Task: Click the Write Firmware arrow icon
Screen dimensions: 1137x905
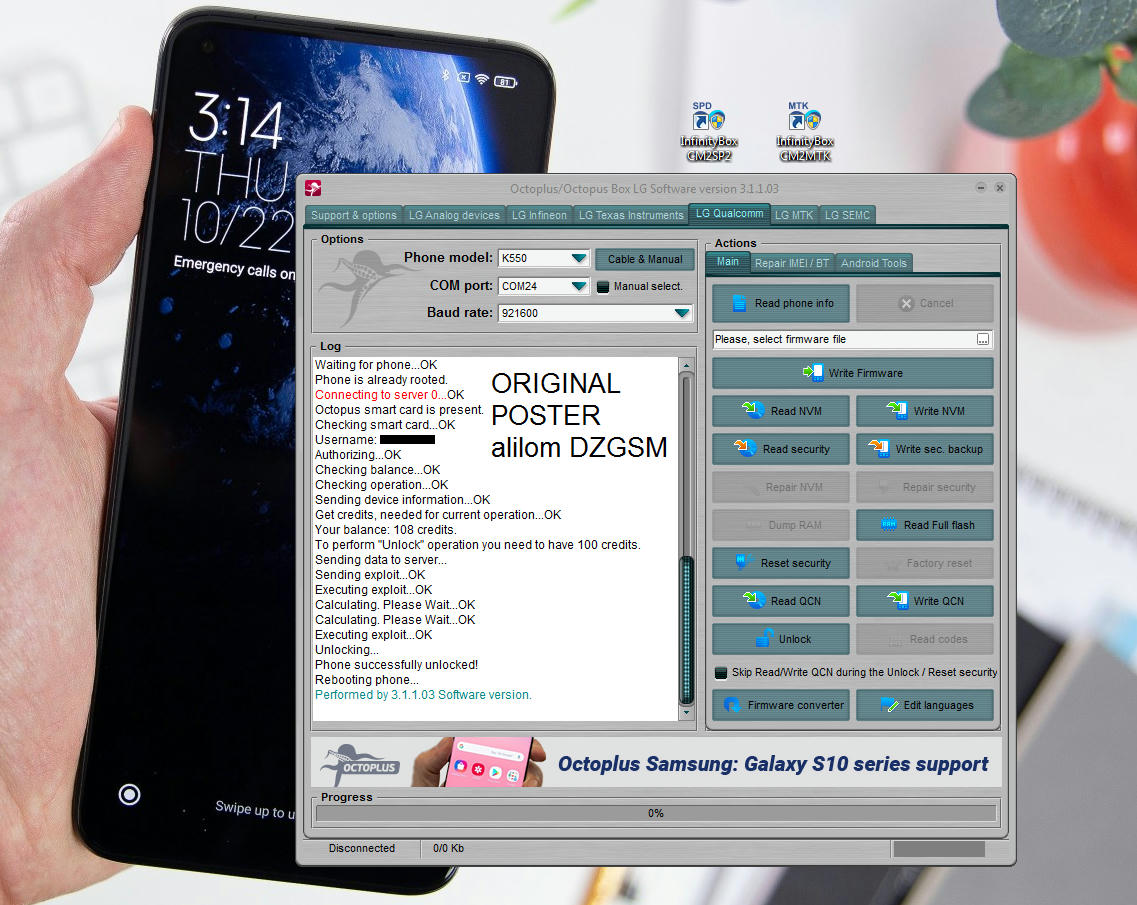Action: click(813, 373)
